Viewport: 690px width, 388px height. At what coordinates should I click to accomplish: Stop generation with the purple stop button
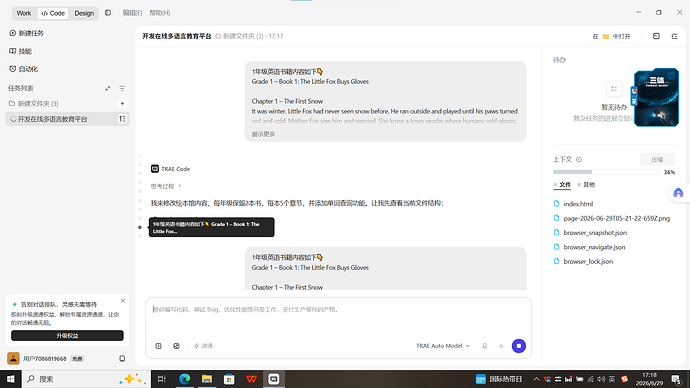519,346
